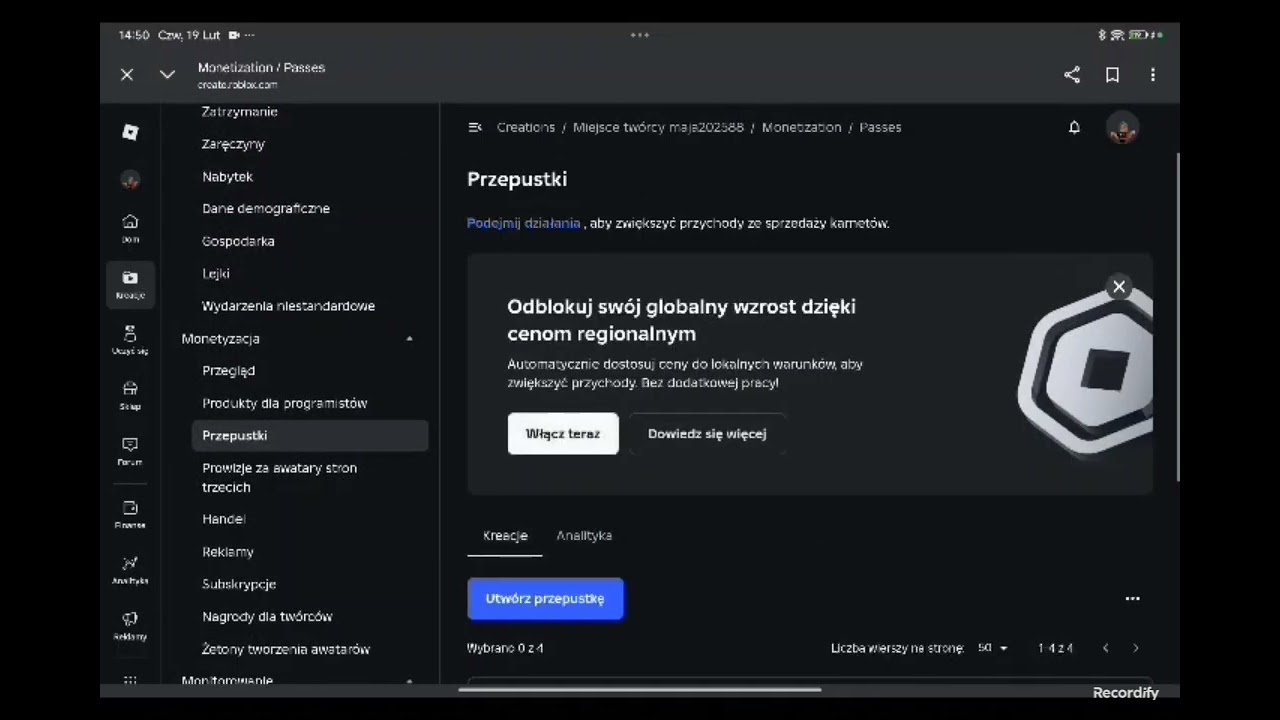Screen dimensions: 1280x720
Task: Click the small avatar in left rail
Action: click(130, 180)
